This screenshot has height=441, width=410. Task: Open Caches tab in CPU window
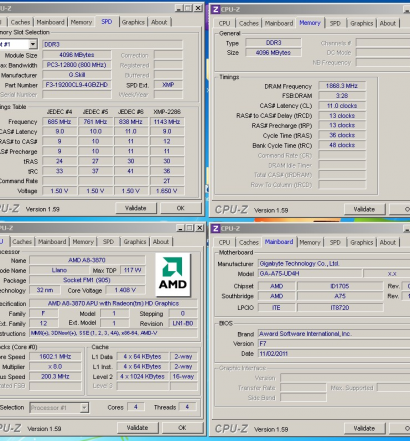[22, 242]
